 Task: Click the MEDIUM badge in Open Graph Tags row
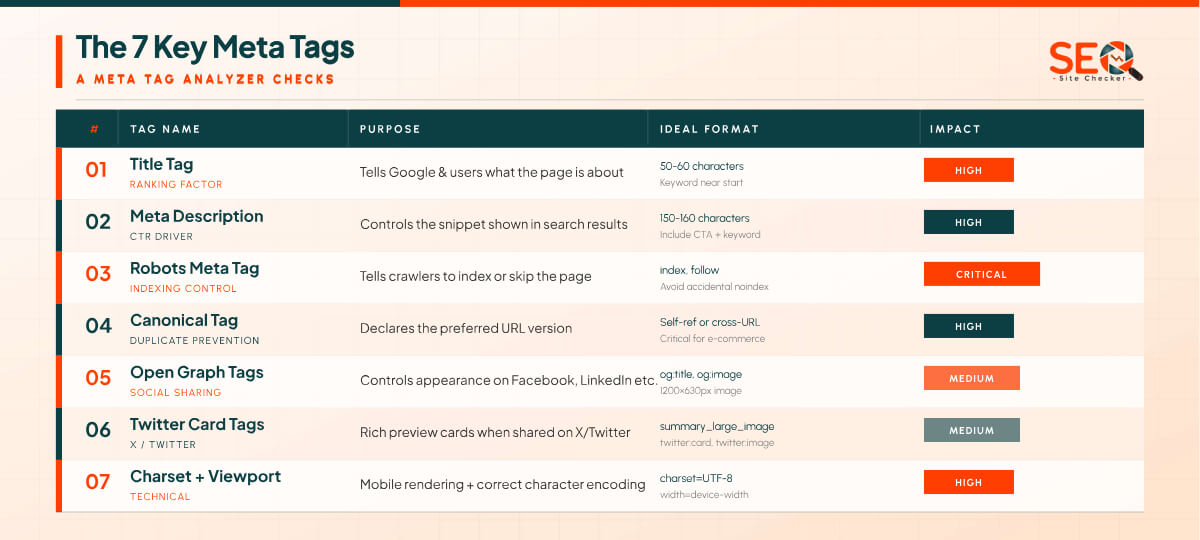972,378
